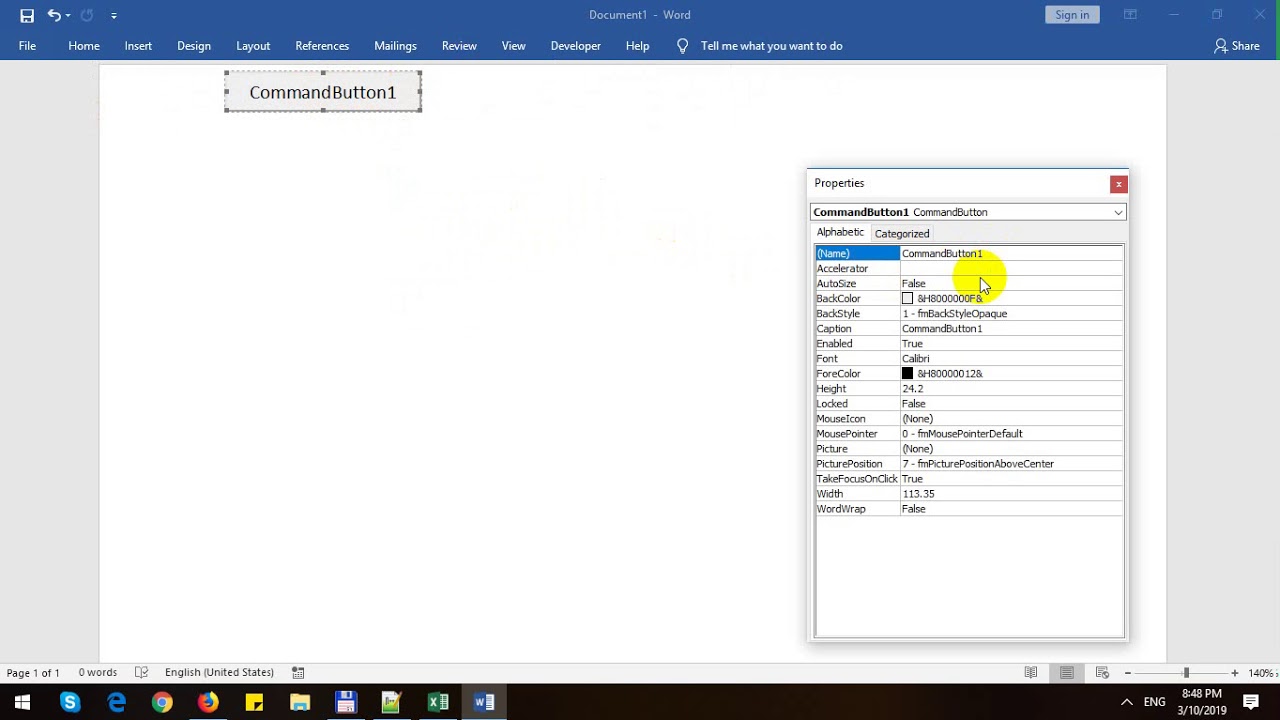Close the Properties window

click(1118, 184)
